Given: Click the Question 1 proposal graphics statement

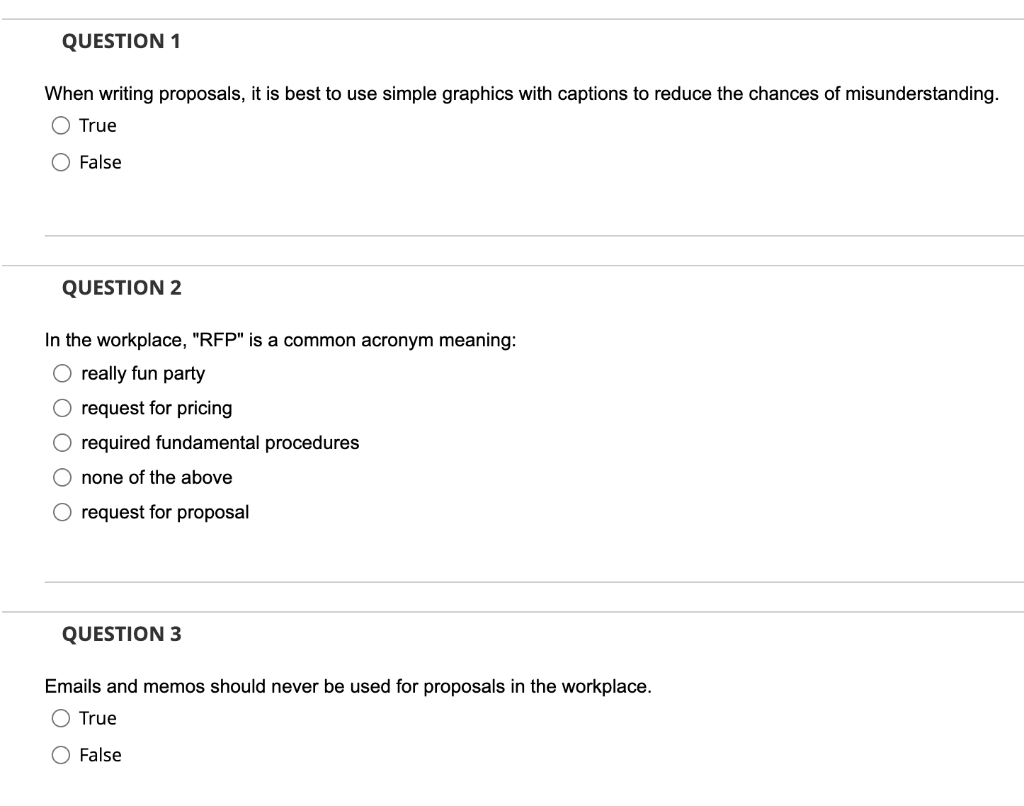Looking at the screenshot, I should [x=521, y=93].
